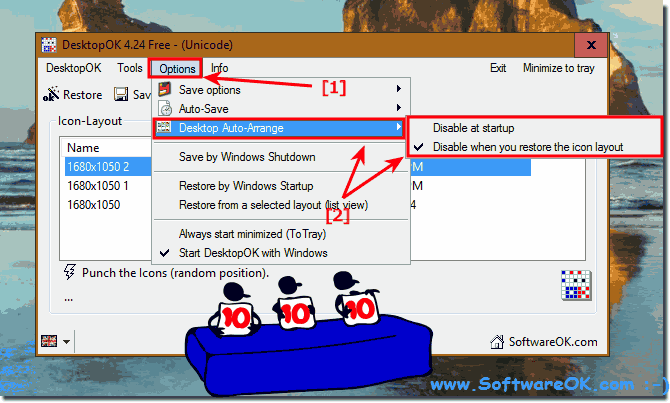Select Save by Windows Shutdown
670x403 pixels.
click(x=247, y=157)
